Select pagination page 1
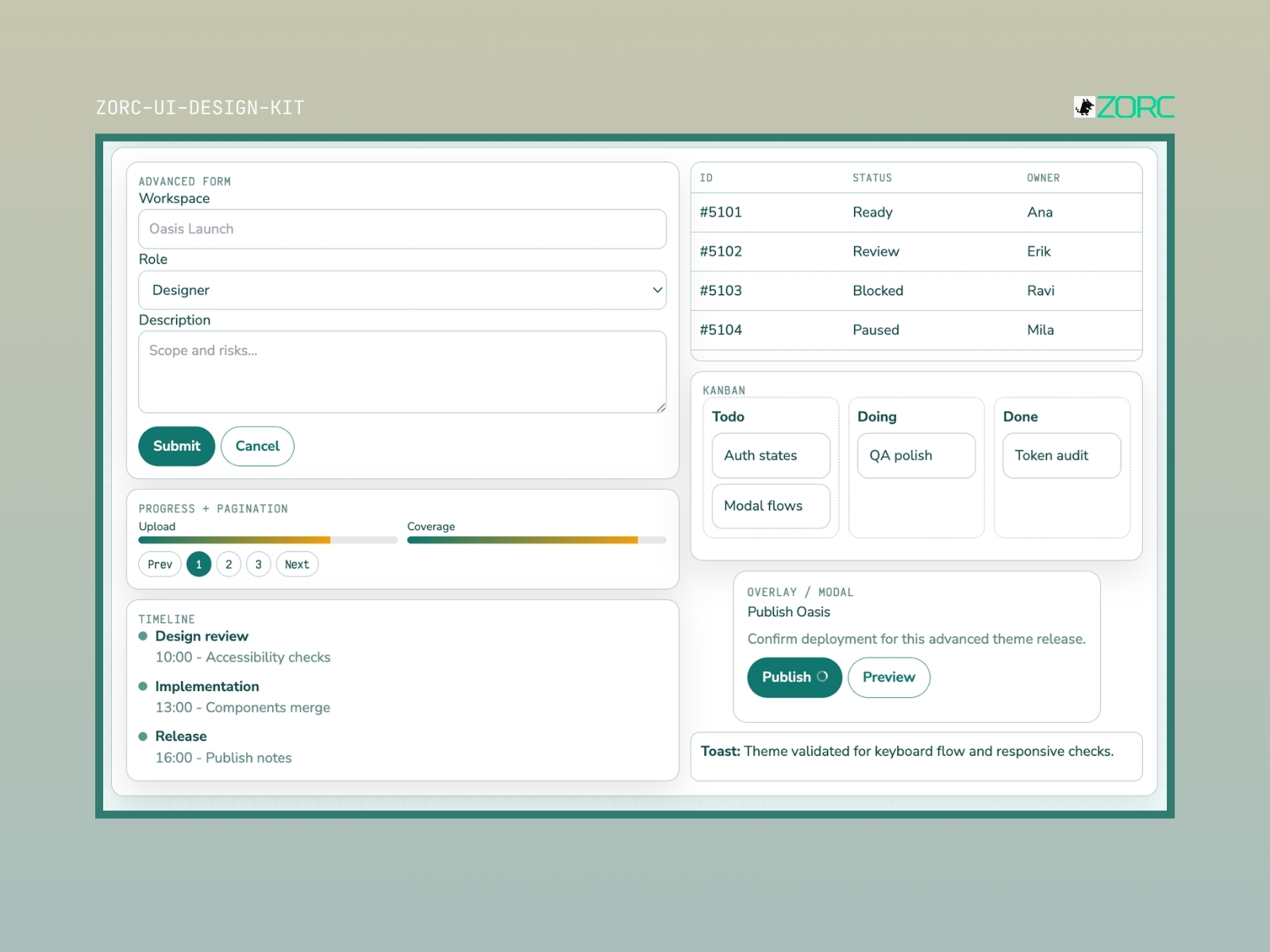This screenshot has height=952, width=1270. tap(198, 564)
